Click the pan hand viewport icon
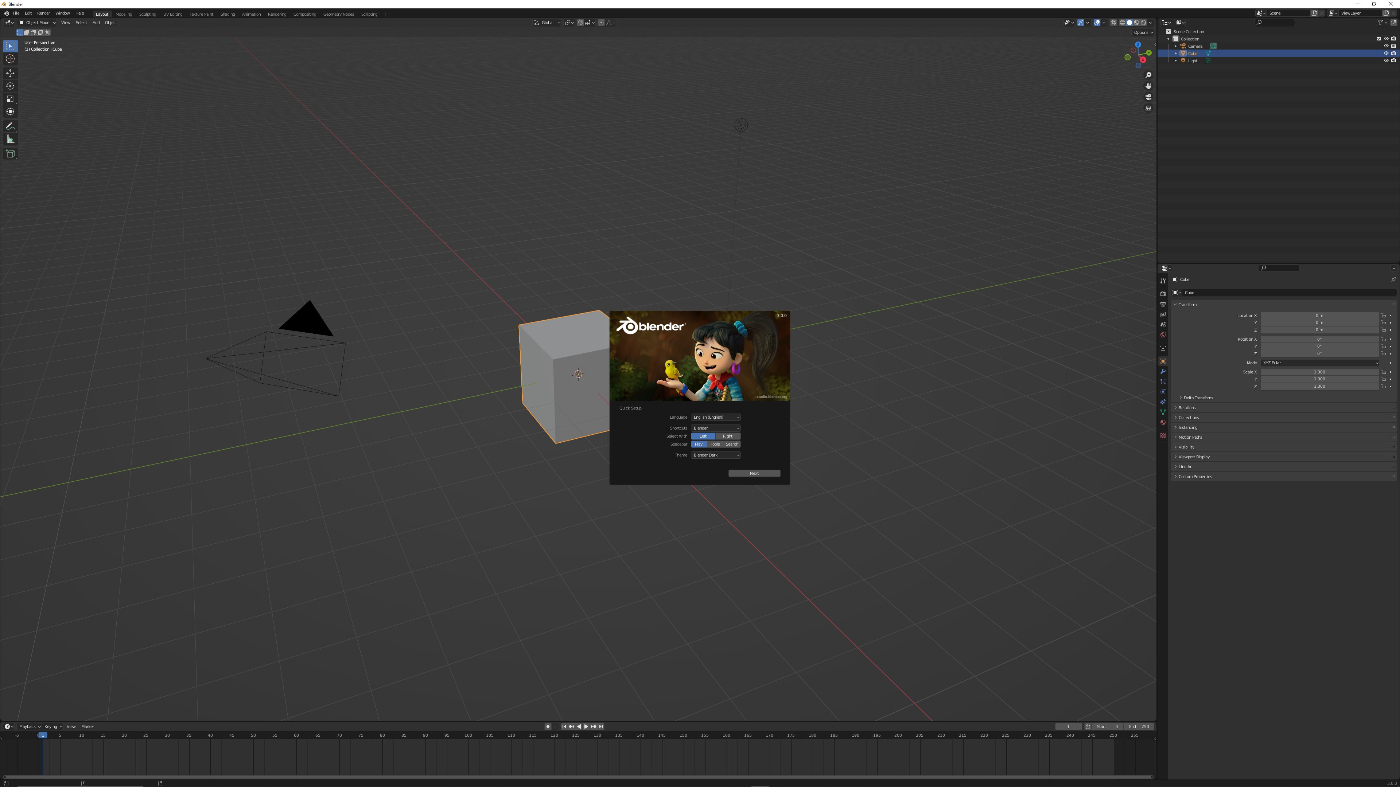1400x787 pixels. coord(1149,86)
